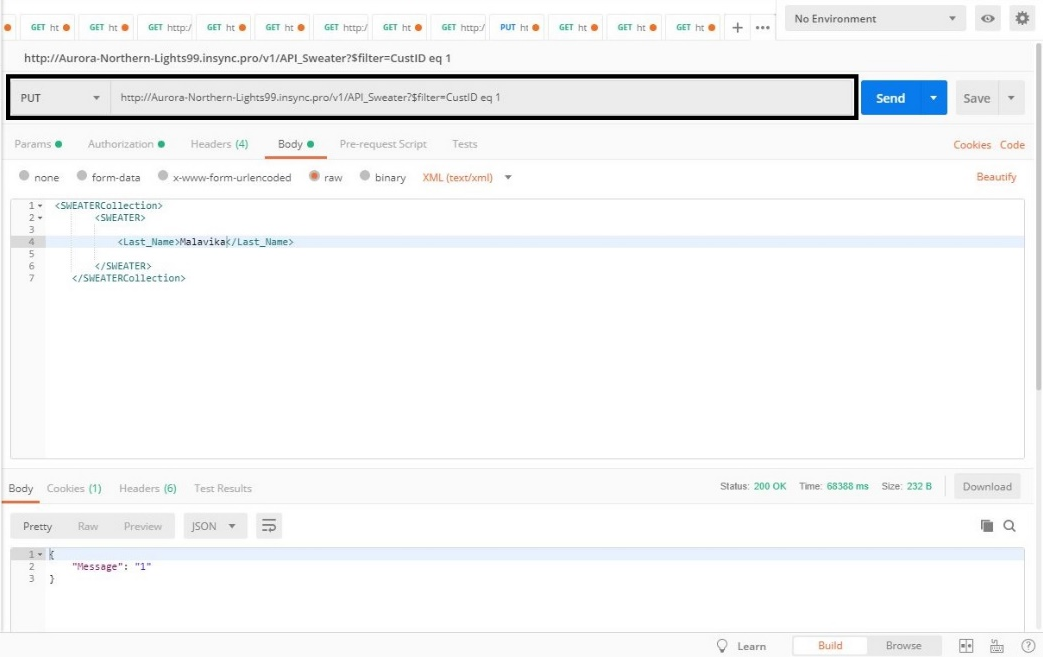Choose the form-data body option
Viewport: 1043px width, 657px height.
pos(81,177)
